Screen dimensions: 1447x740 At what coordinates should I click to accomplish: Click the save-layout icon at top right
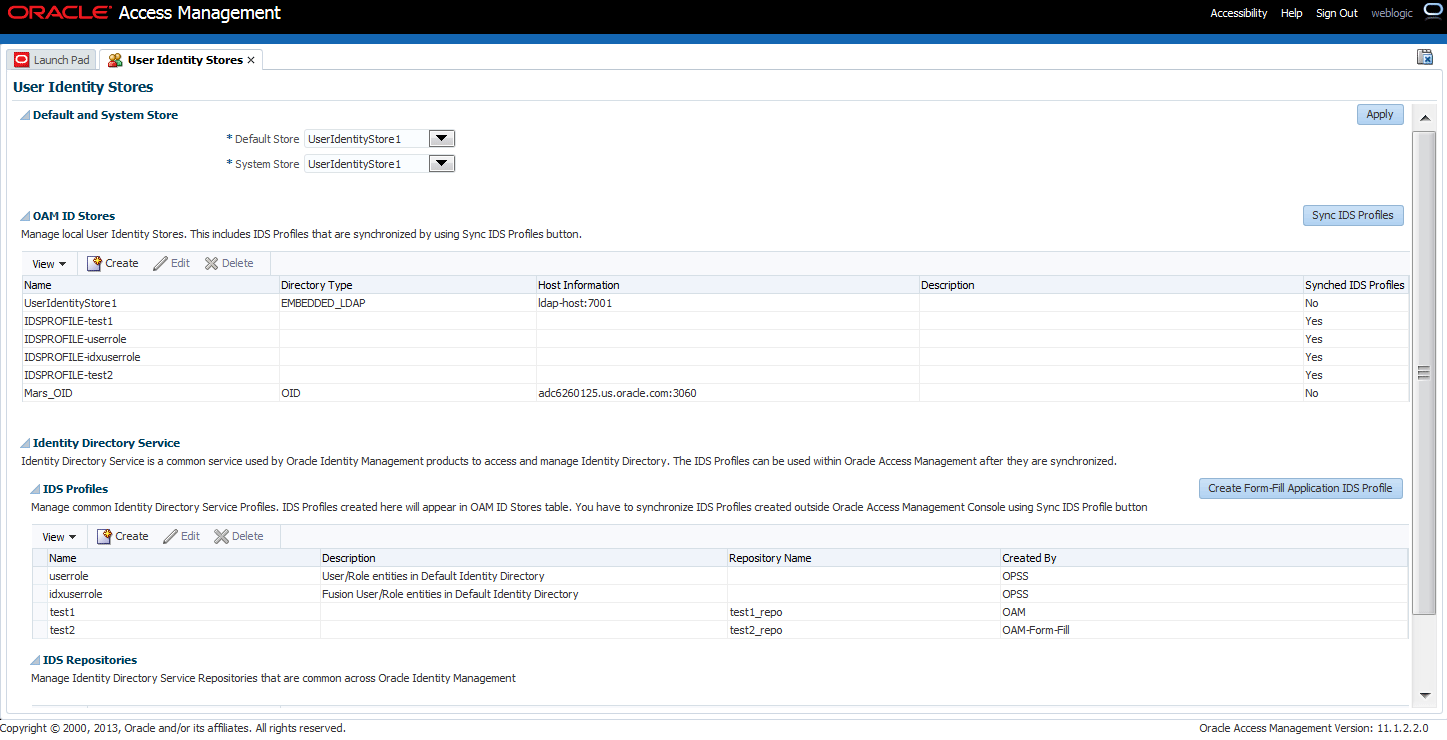coord(1425,57)
